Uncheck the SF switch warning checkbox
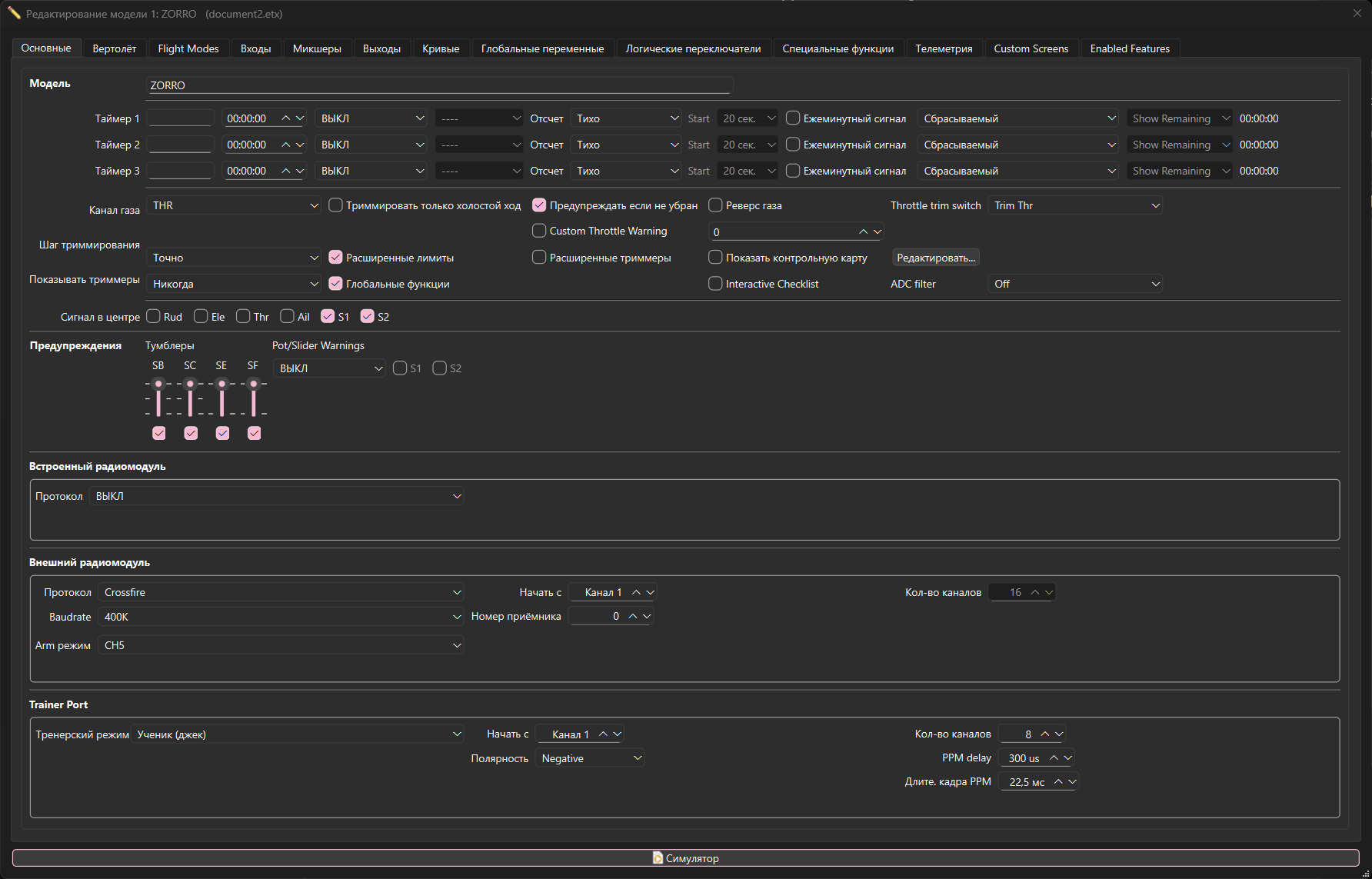Screen dimensions: 1372x879 click(254, 433)
